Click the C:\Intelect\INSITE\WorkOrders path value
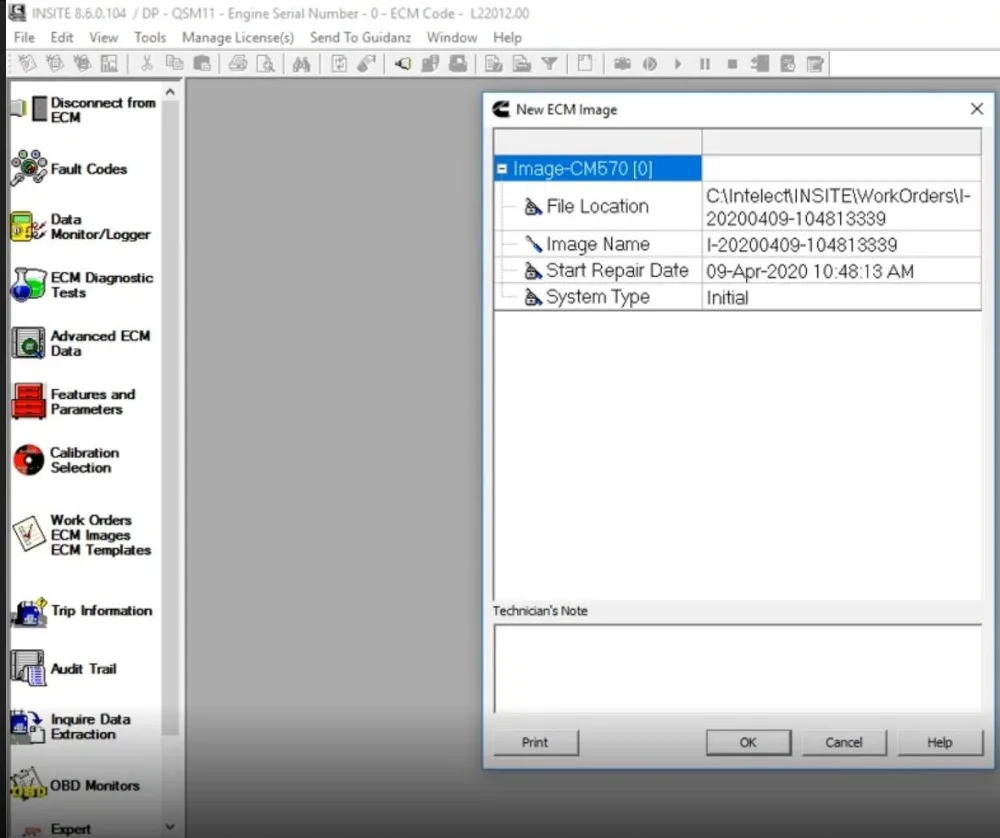 coord(838,207)
